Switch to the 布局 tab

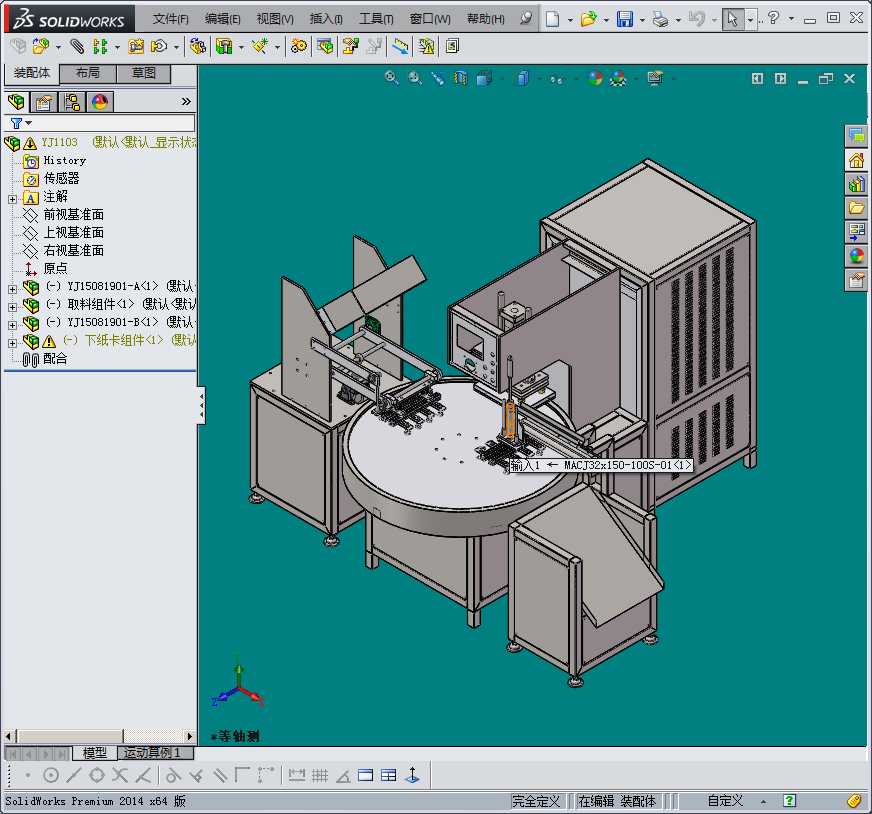click(x=87, y=74)
